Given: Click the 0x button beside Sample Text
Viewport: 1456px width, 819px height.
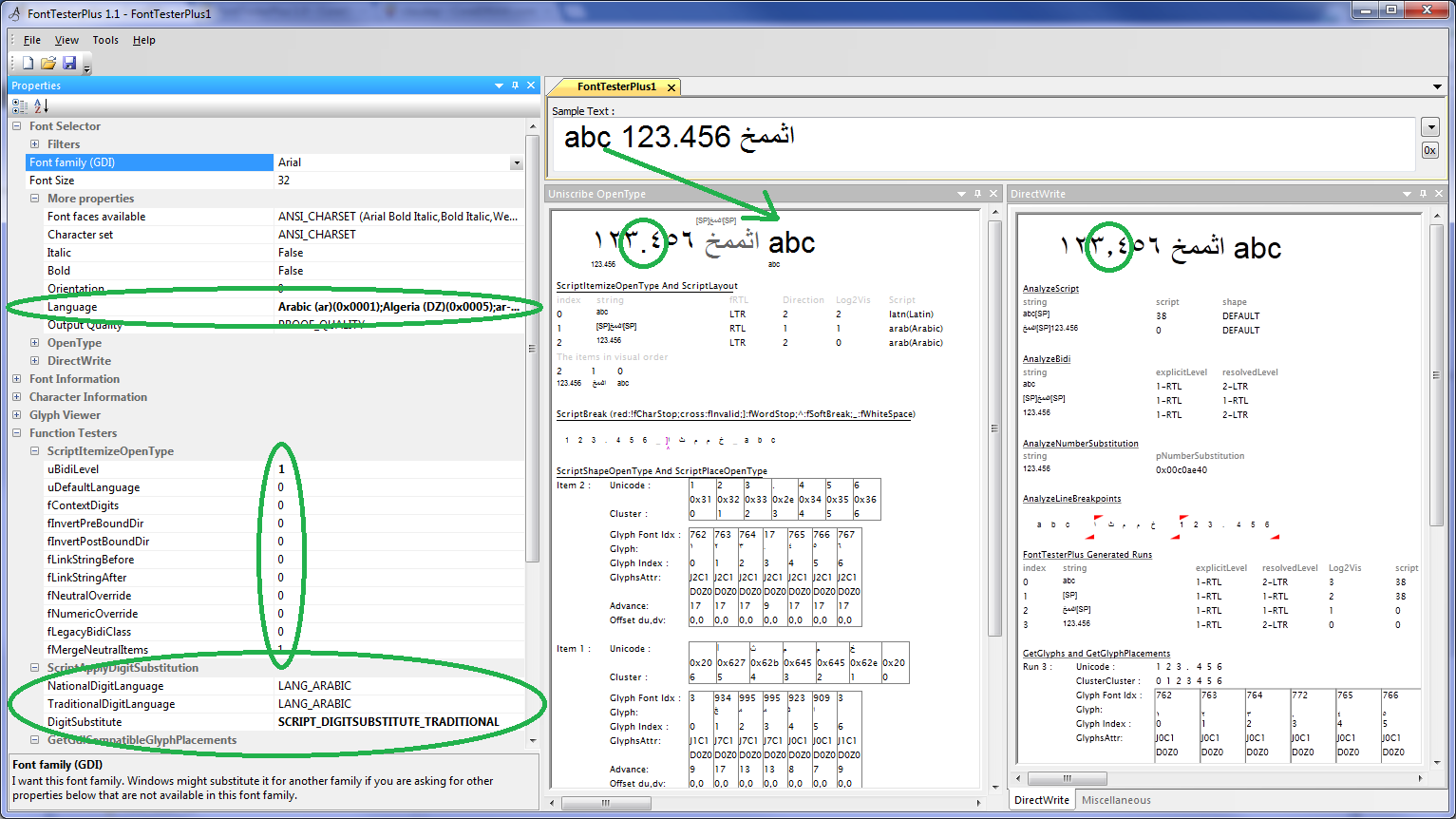Looking at the screenshot, I should 1429,150.
